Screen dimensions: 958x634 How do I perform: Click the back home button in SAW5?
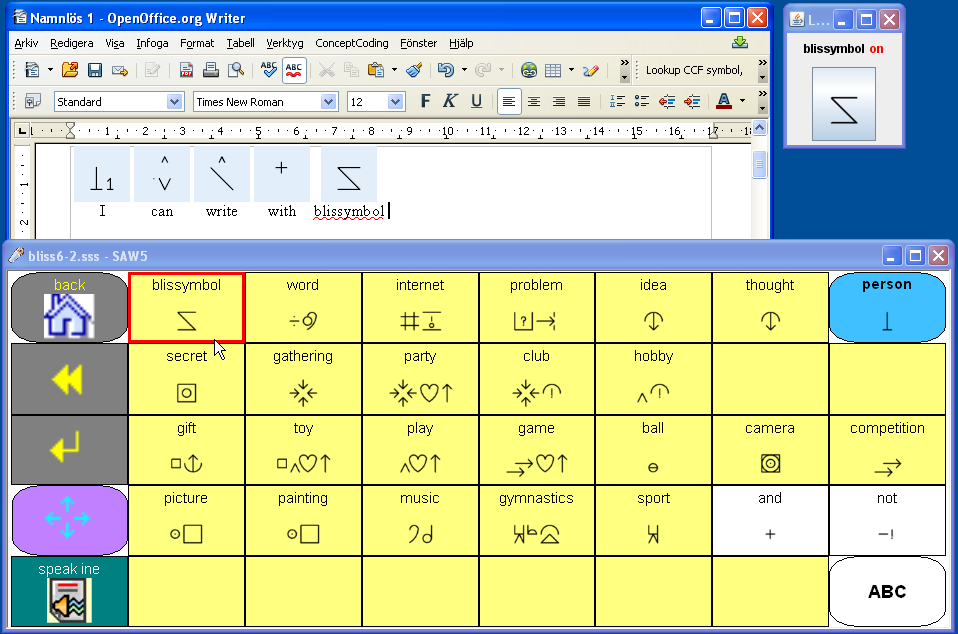tap(69, 307)
